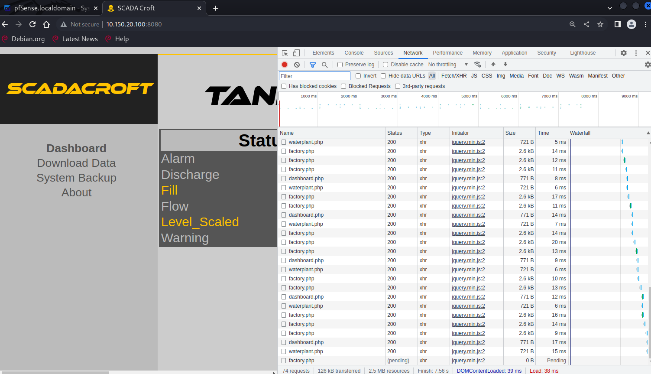651x374 pixels.
Task: Bookmark this page with the star icon
Action: click(600, 24)
